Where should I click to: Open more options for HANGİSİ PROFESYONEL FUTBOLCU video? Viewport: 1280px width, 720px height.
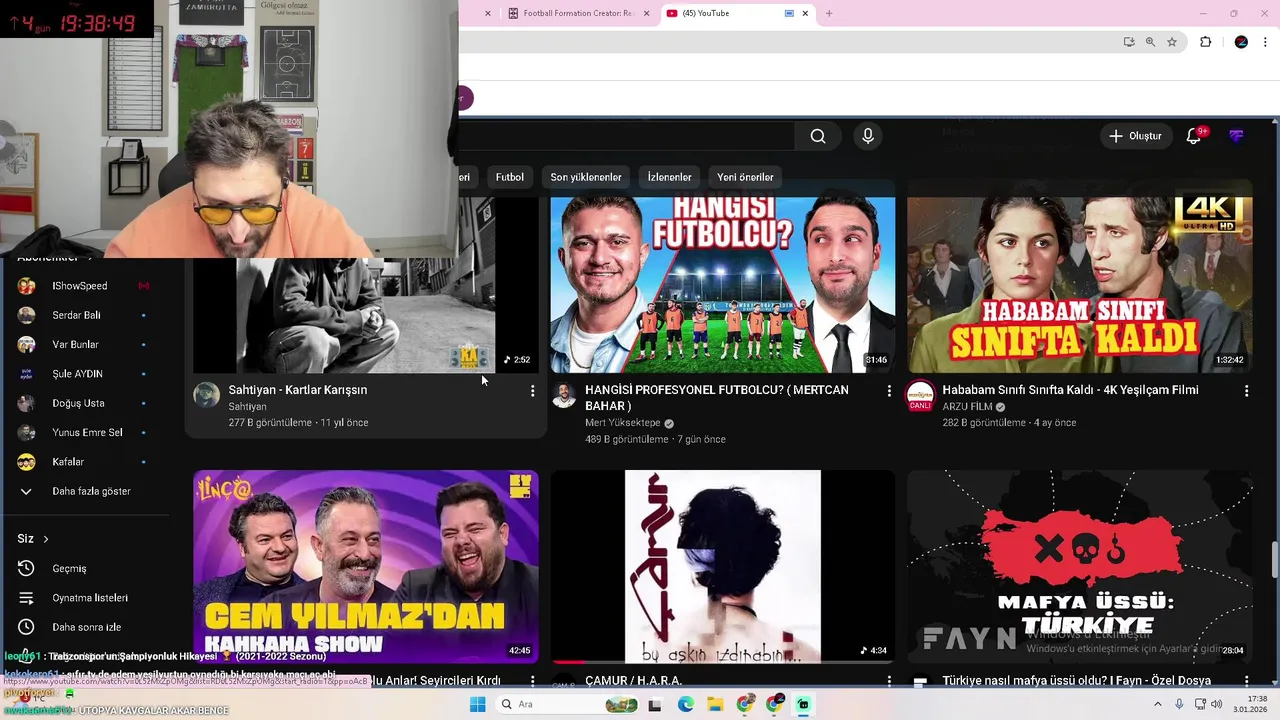pos(889,391)
